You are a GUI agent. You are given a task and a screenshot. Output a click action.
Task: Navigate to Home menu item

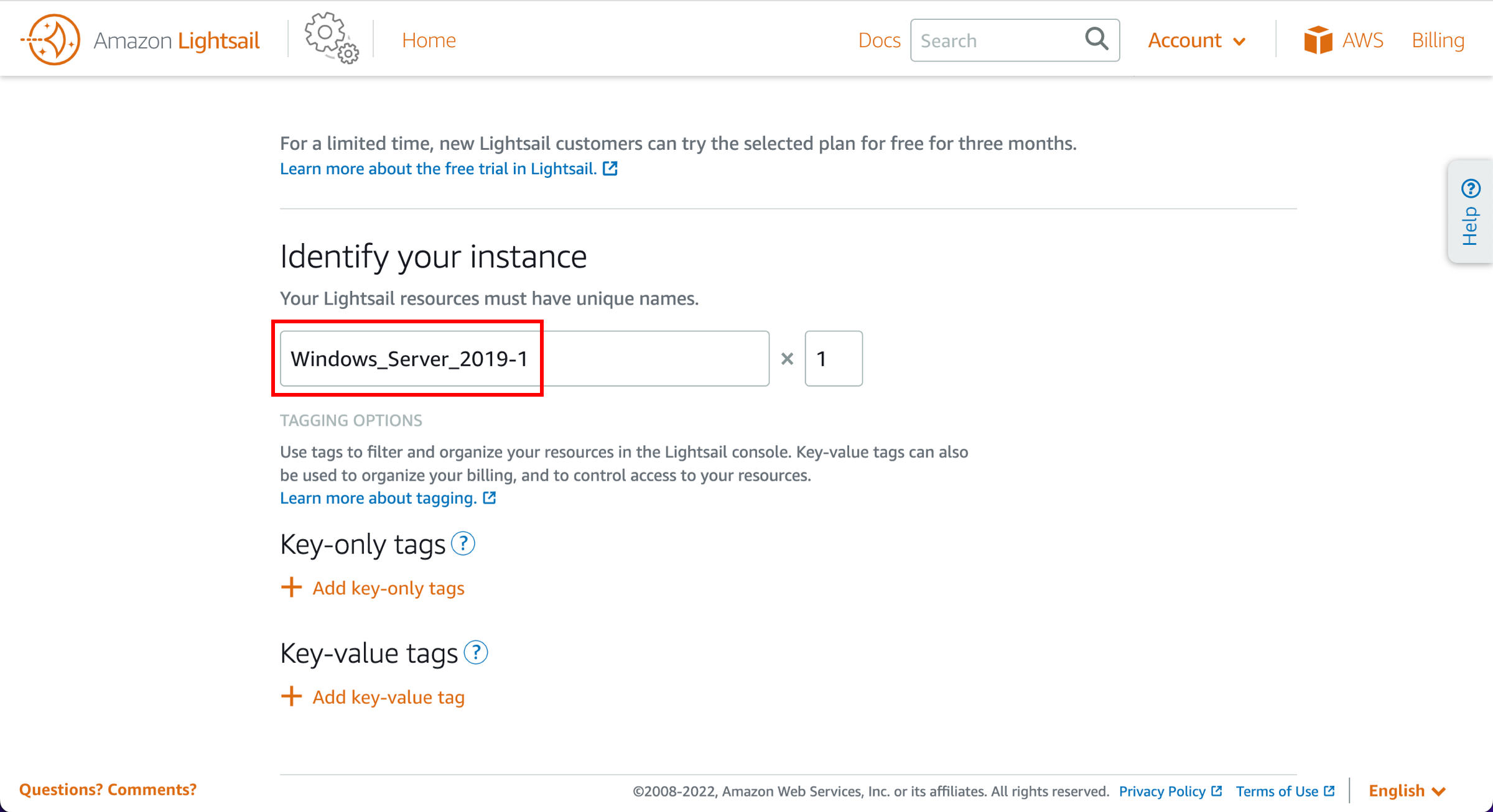coord(429,40)
